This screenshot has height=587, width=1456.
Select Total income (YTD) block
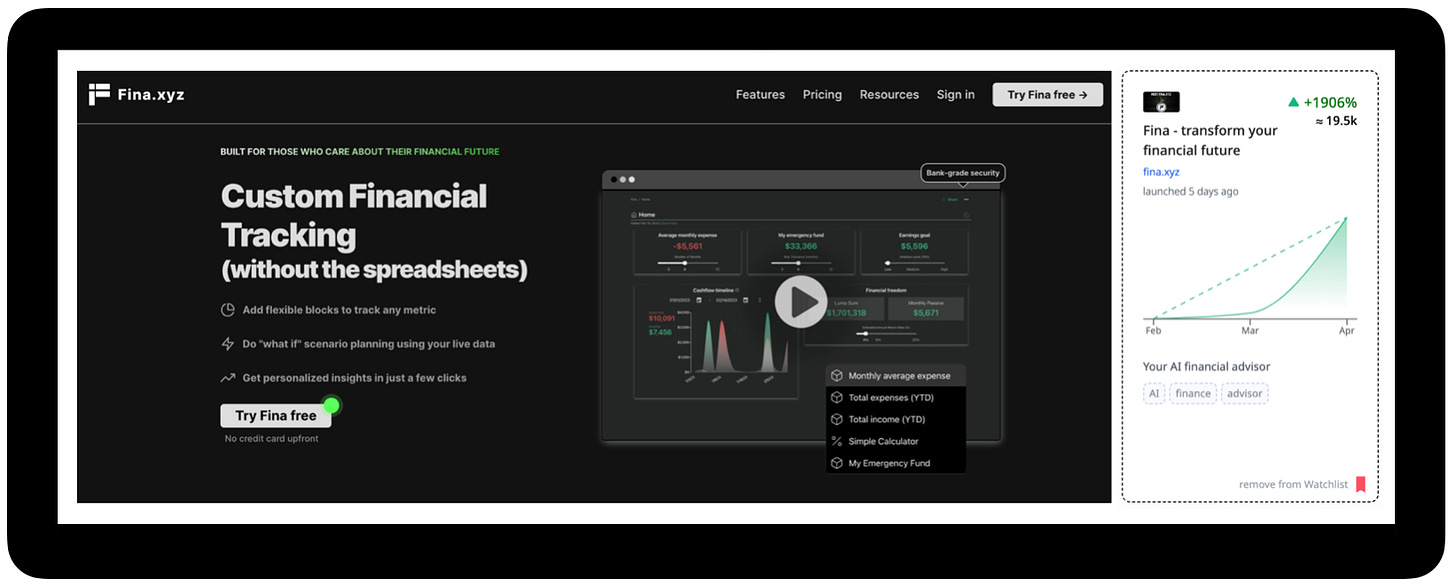tap(896, 420)
